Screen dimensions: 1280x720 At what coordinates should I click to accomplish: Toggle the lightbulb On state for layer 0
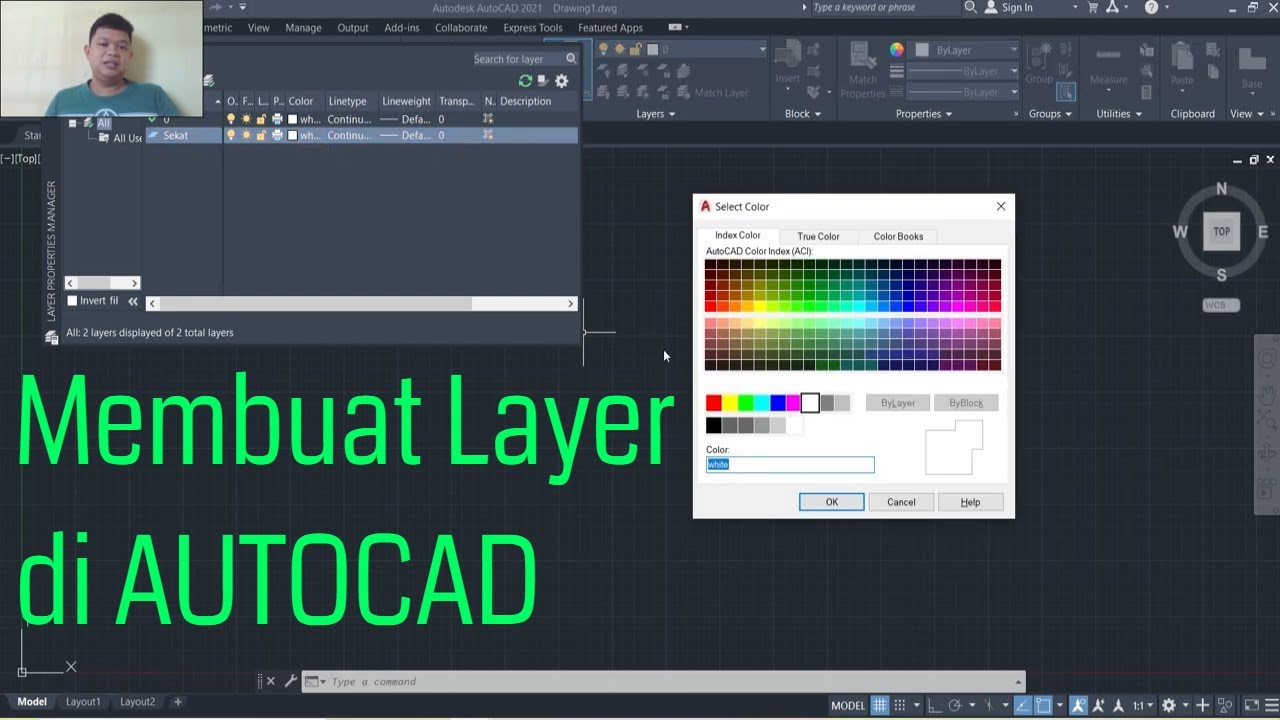[x=231, y=119]
